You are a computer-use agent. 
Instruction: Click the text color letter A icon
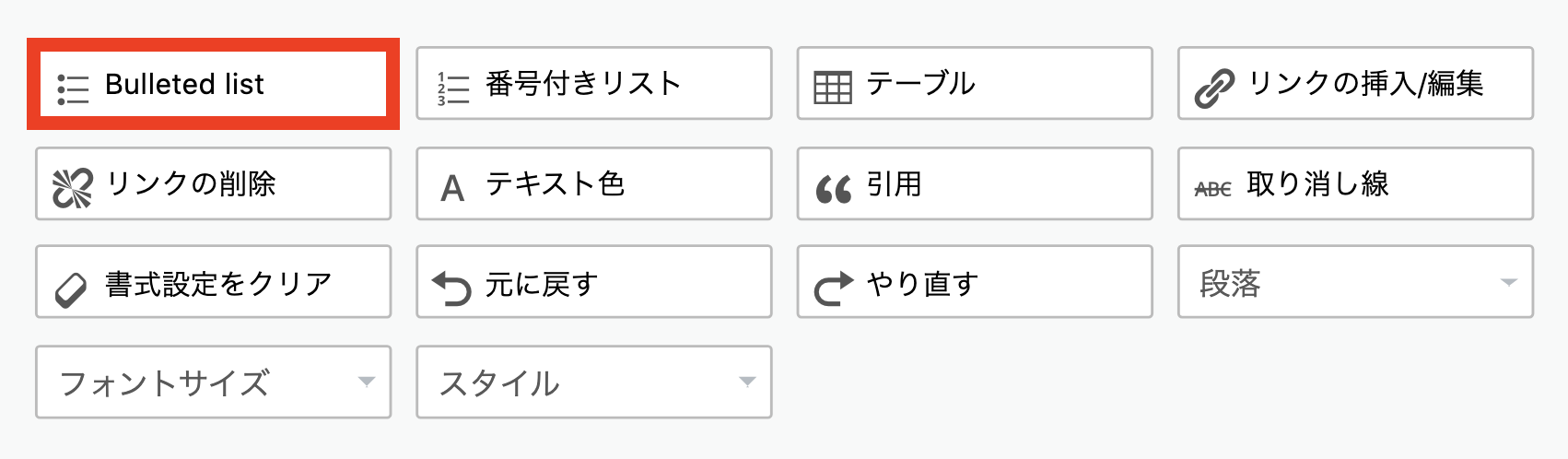click(452, 189)
